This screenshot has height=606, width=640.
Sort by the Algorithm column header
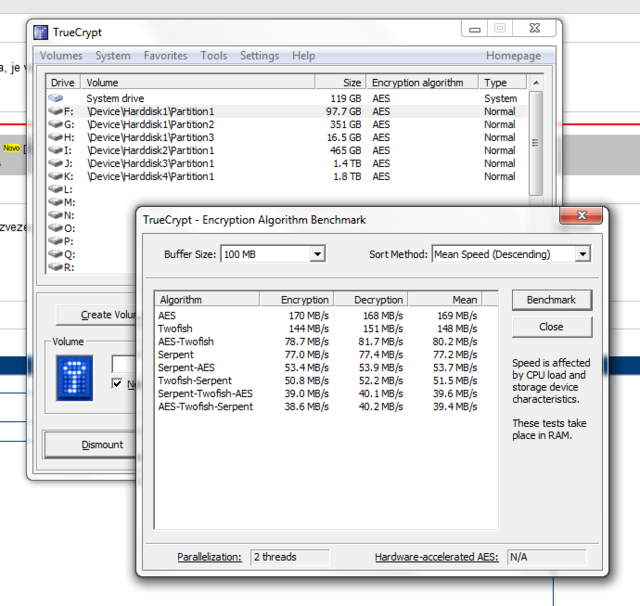[x=207, y=300]
